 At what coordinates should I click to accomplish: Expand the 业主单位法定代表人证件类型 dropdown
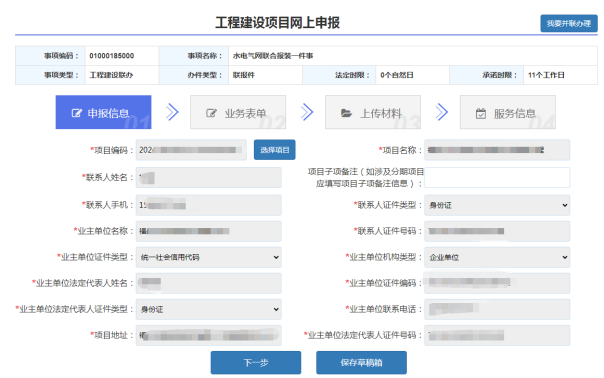(x=208, y=309)
